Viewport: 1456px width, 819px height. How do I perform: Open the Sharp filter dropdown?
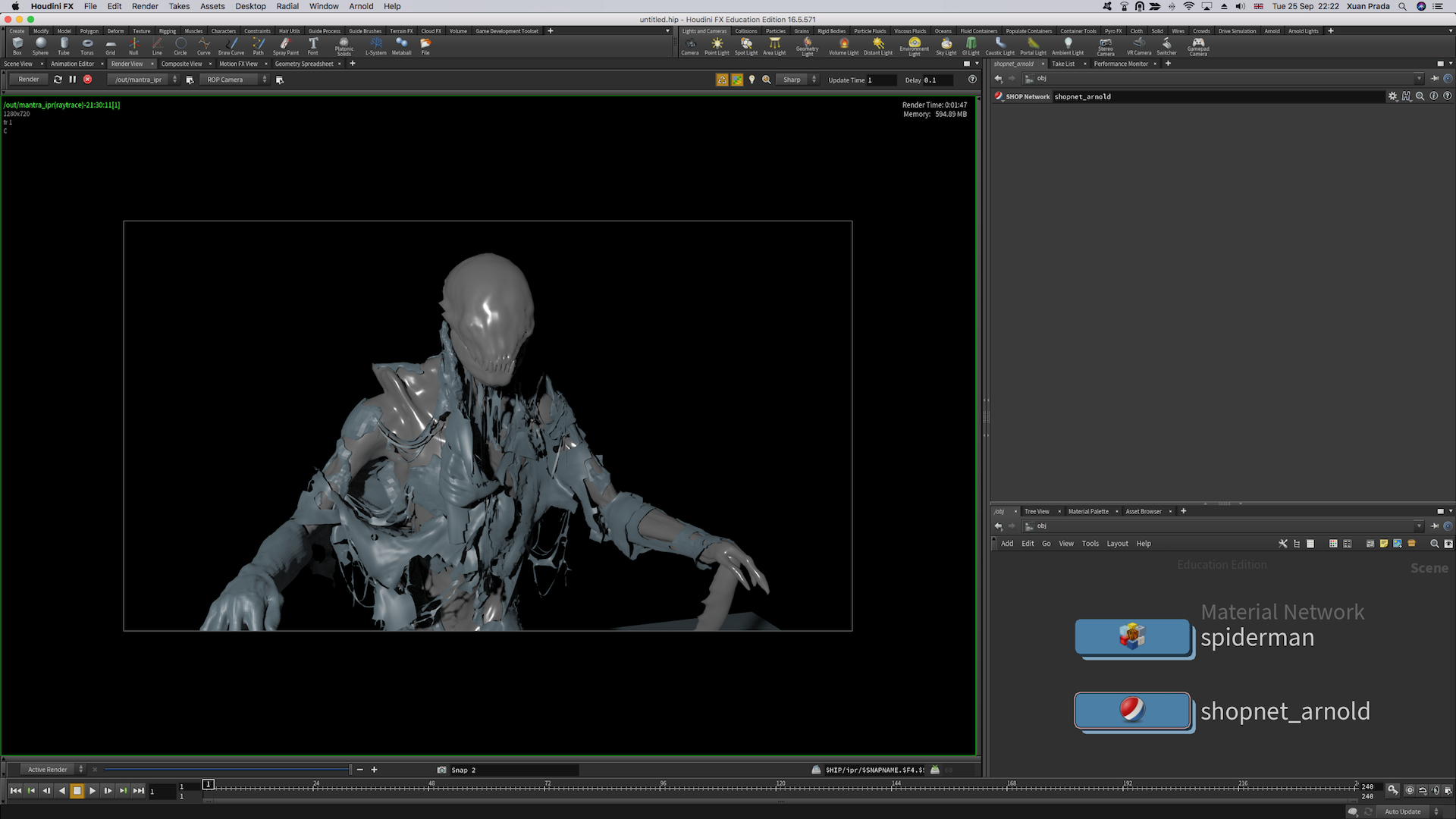pos(799,80)
